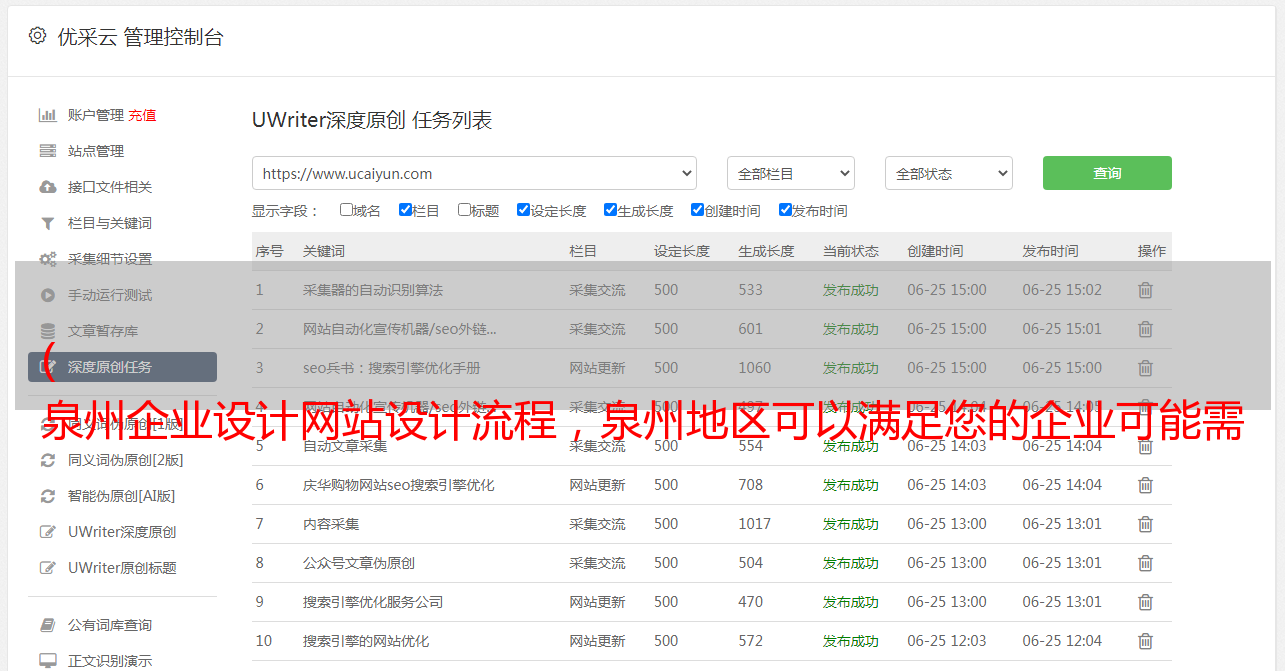Click keyword 采集器的自动识别算法
Viewport: 1285px width, 671px height.
(373, 290)
